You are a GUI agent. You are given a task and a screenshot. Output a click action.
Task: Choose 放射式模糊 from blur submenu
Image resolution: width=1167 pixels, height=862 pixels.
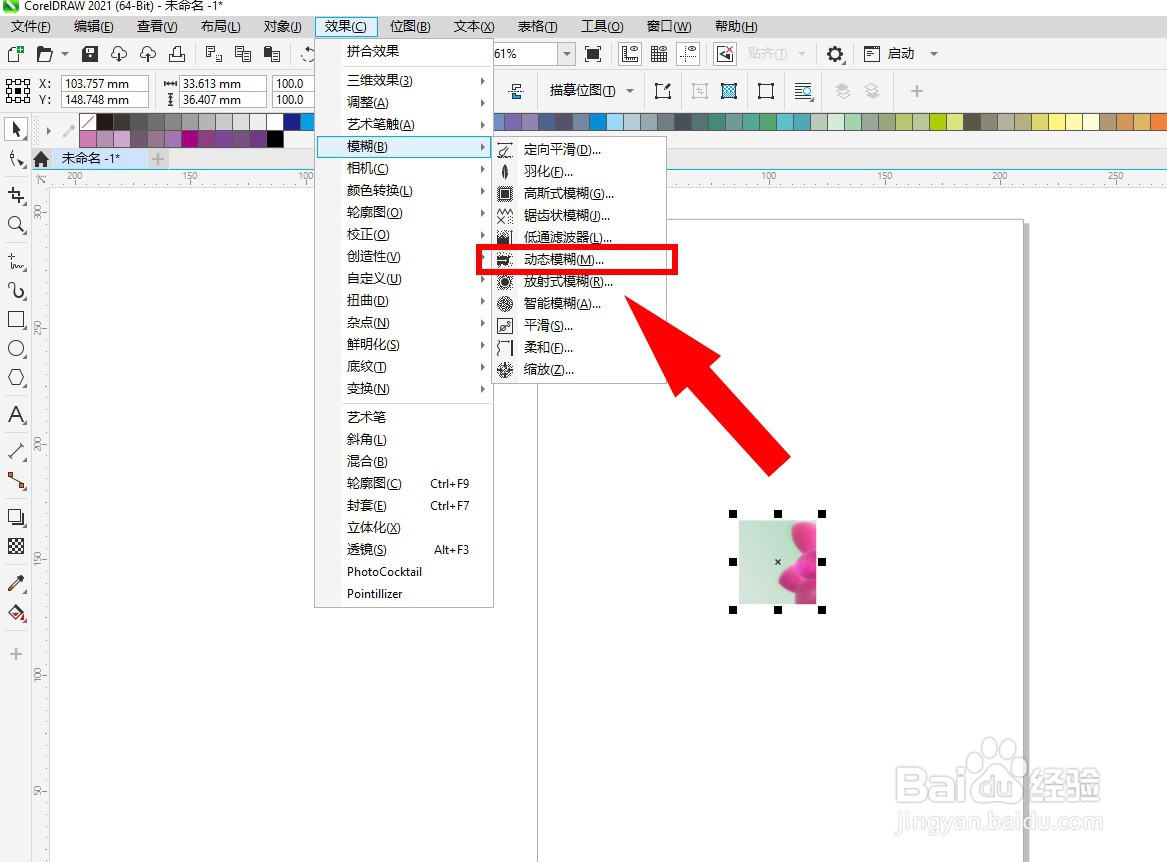(x=580, y=281)
